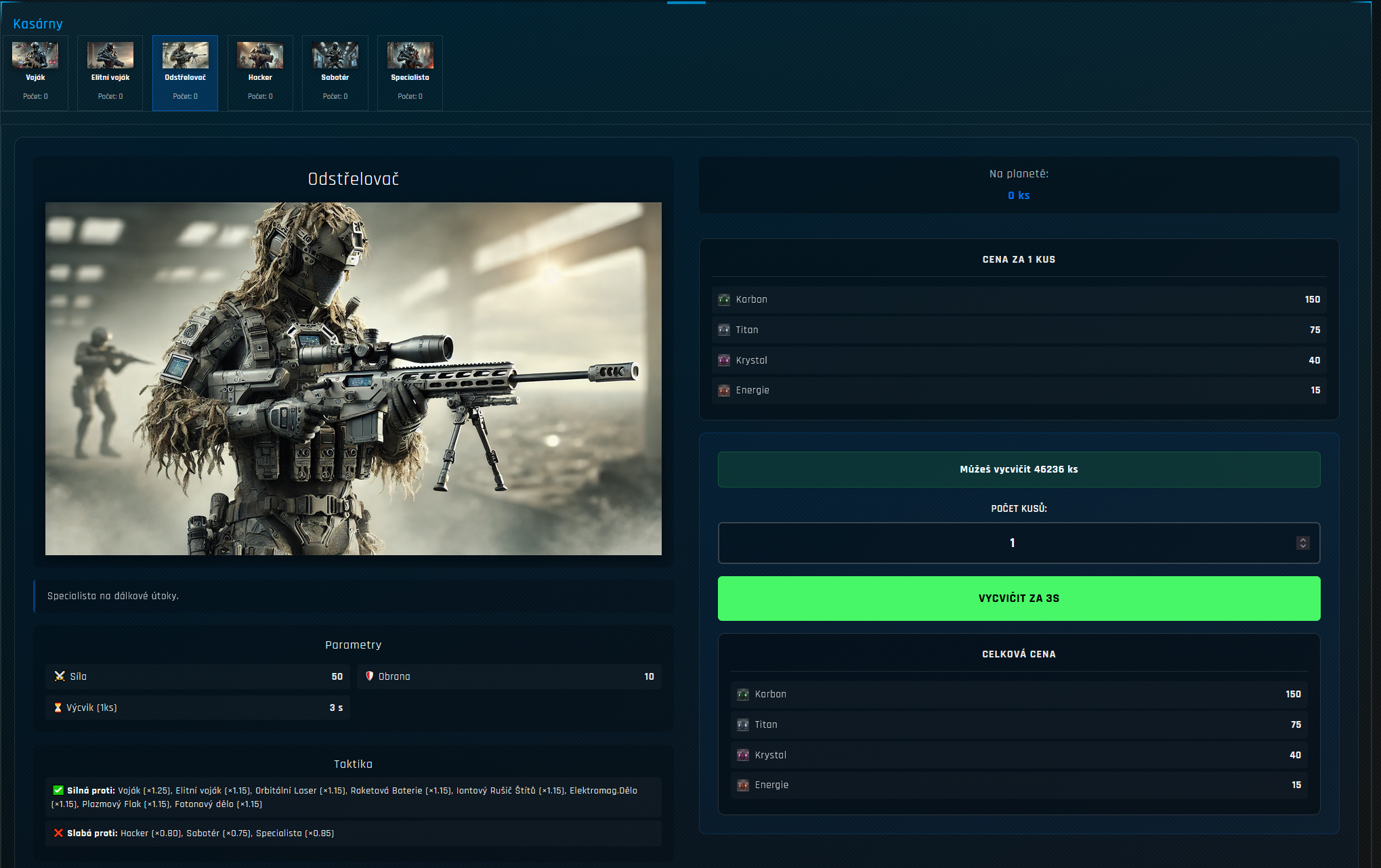Click the large Odstřelovač sniper image
1381x868 pixels.
353,378
